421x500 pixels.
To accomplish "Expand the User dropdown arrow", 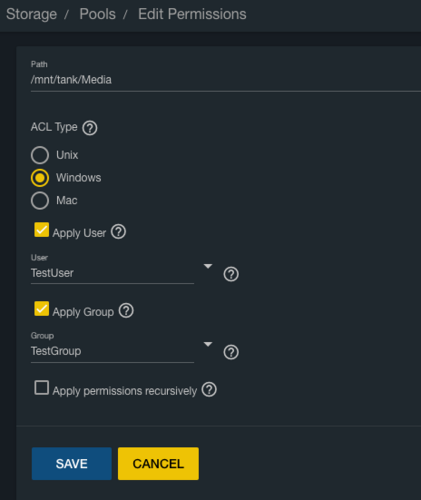I will click(x=208, y=266).
